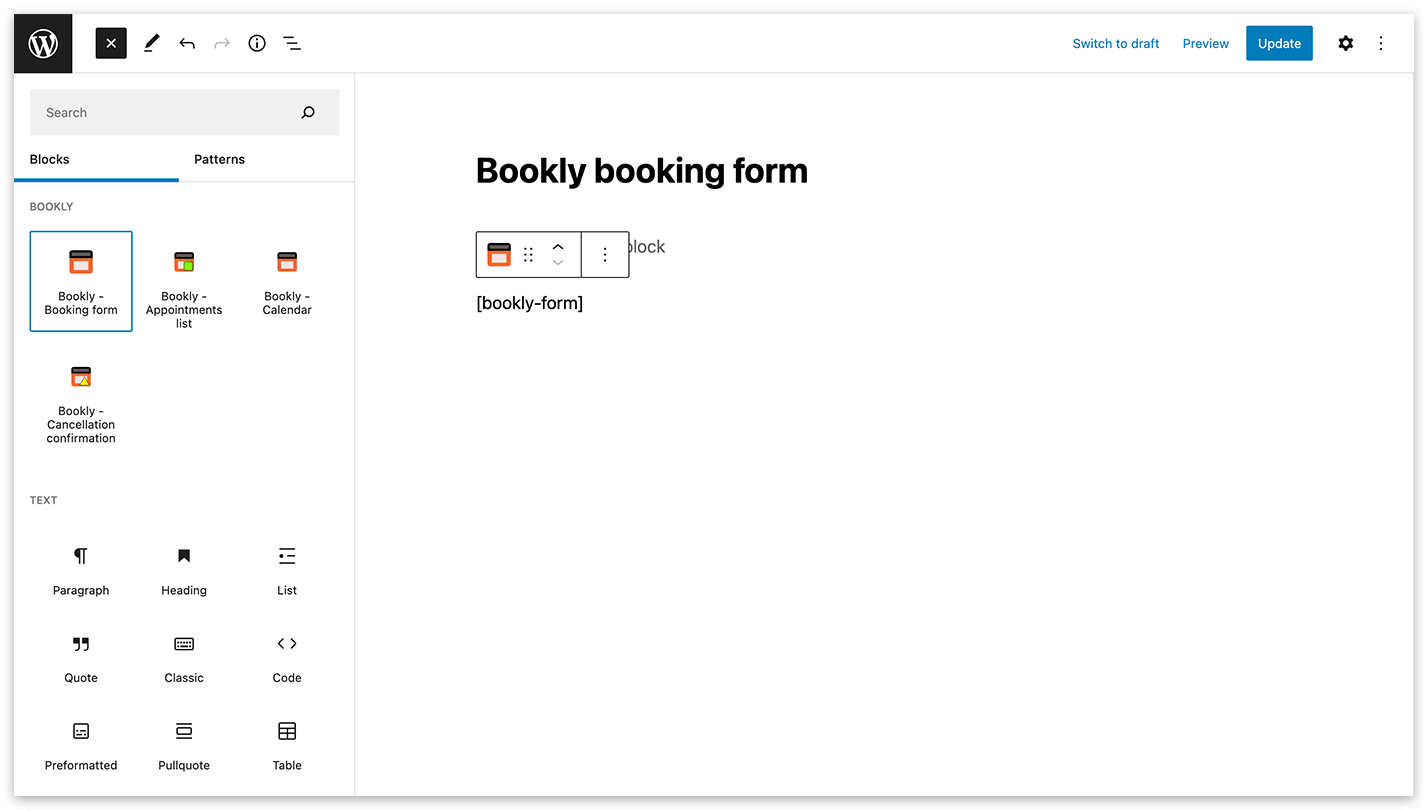Open the List View outline

pos(292,43)
